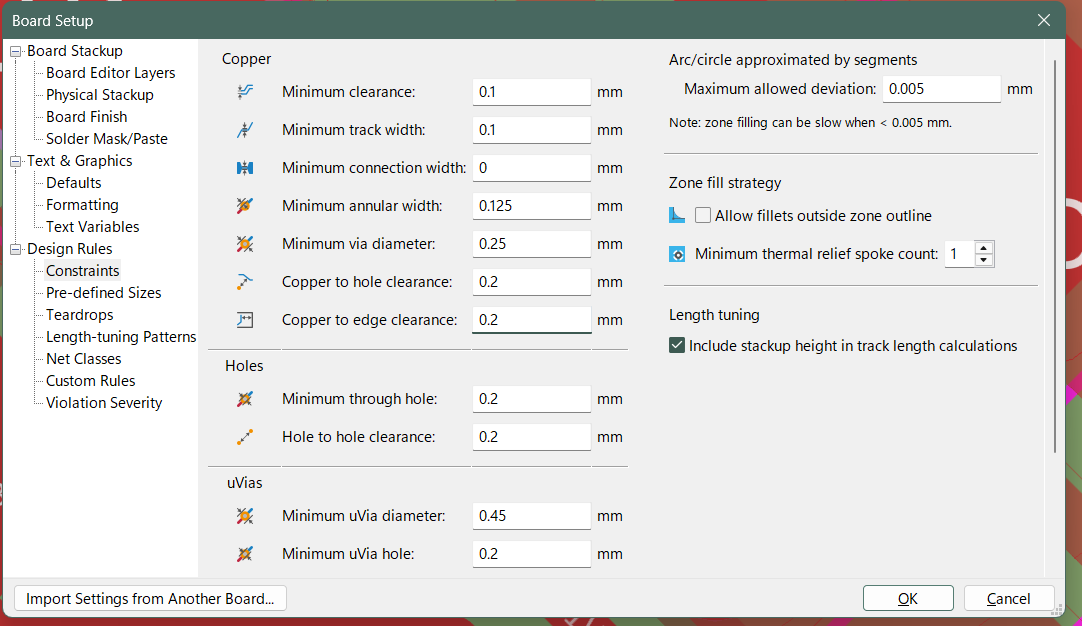Click the Maximum allowed deviation field
This screenshot has width=1082, height=626.
(941, 89)
